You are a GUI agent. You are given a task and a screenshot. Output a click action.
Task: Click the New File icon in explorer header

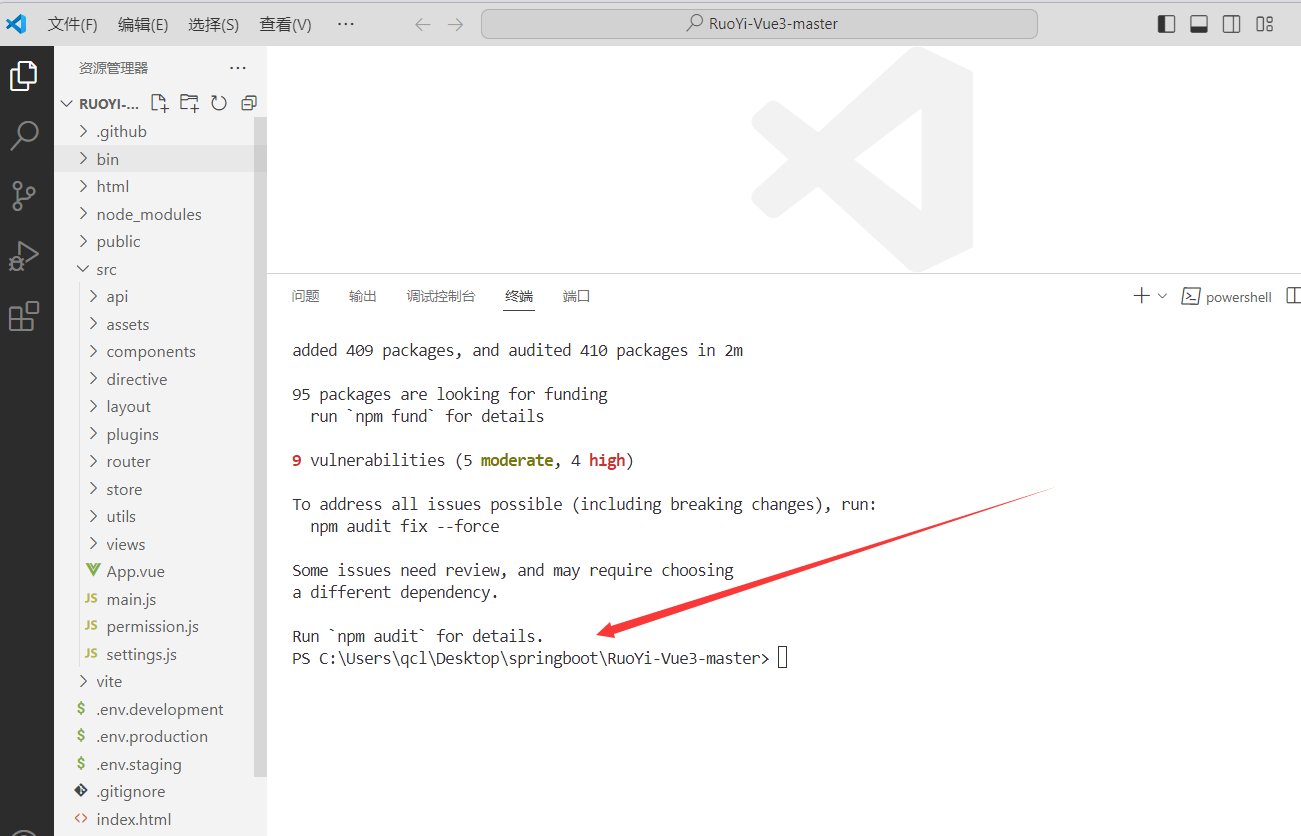coord(159,102)
